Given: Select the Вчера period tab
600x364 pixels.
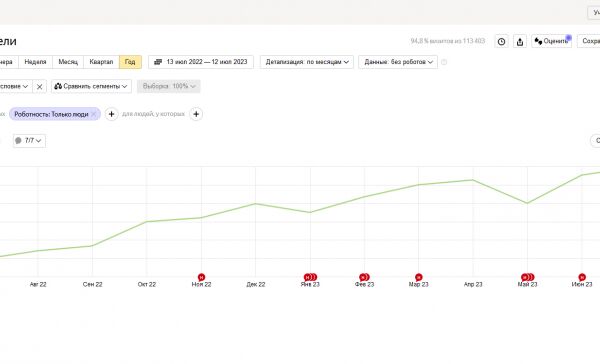Looking at the screenshot, I should 8,62.
